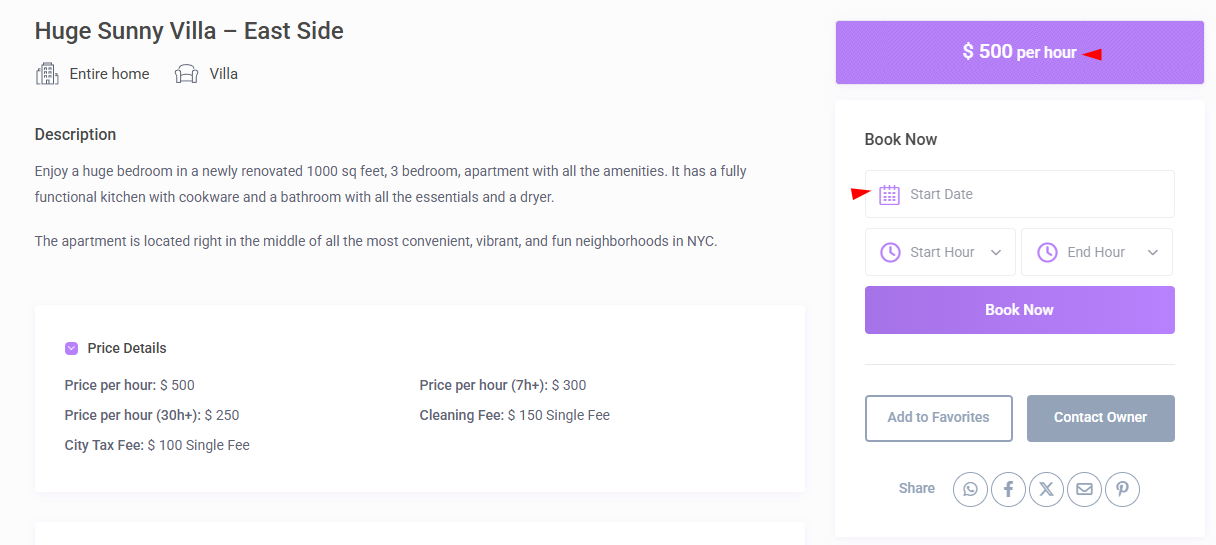Click the Huge Sunny Villa title
The width and height of the screenshot is (1216, 545).
pyautogui.click(x=189, y=31)
